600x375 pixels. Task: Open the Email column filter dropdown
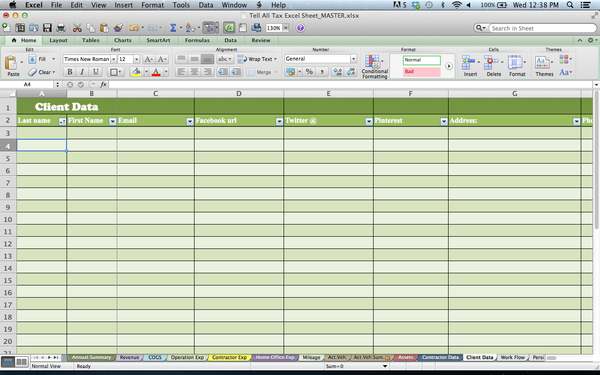coord(190,121)
